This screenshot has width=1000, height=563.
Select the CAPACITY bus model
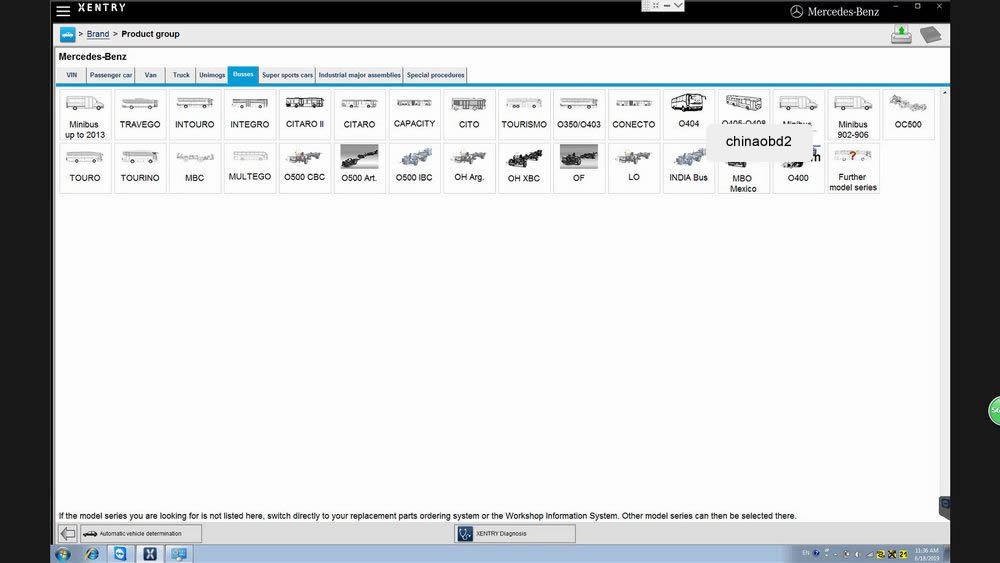(x=414, y=114)
